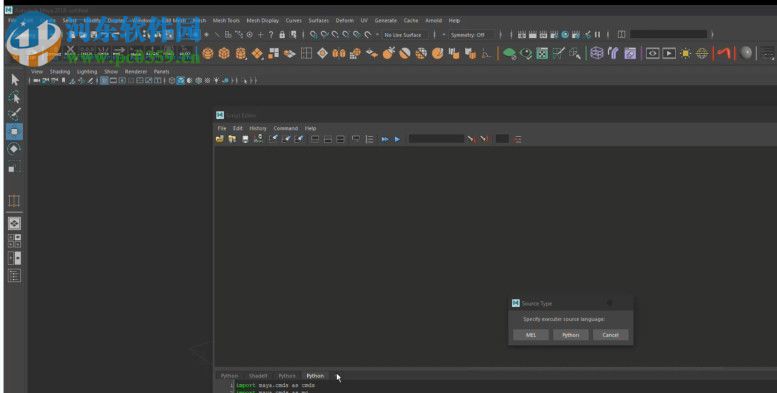Click the yellow wireframe globe shelf icon

tap(702, 53)
